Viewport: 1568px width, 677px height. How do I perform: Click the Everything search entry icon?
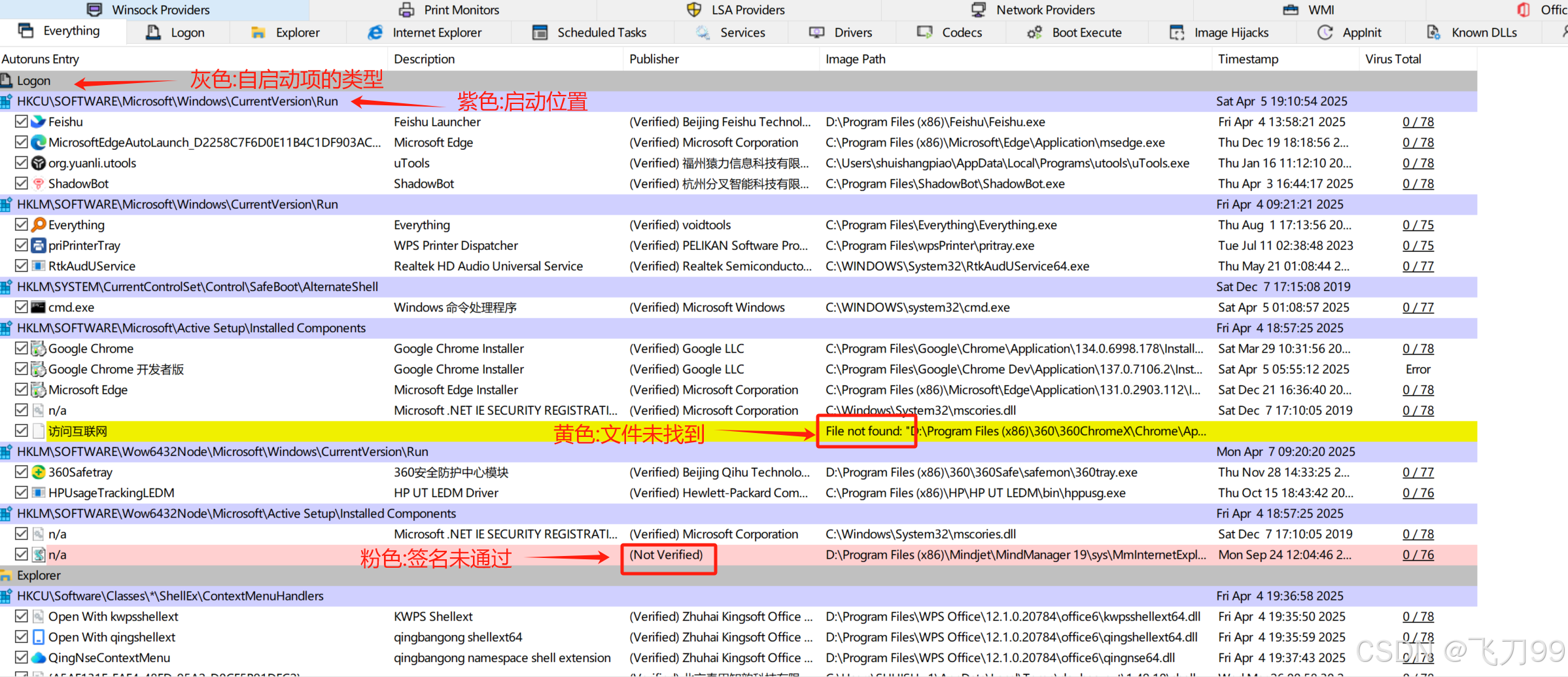tap(39, 225)
